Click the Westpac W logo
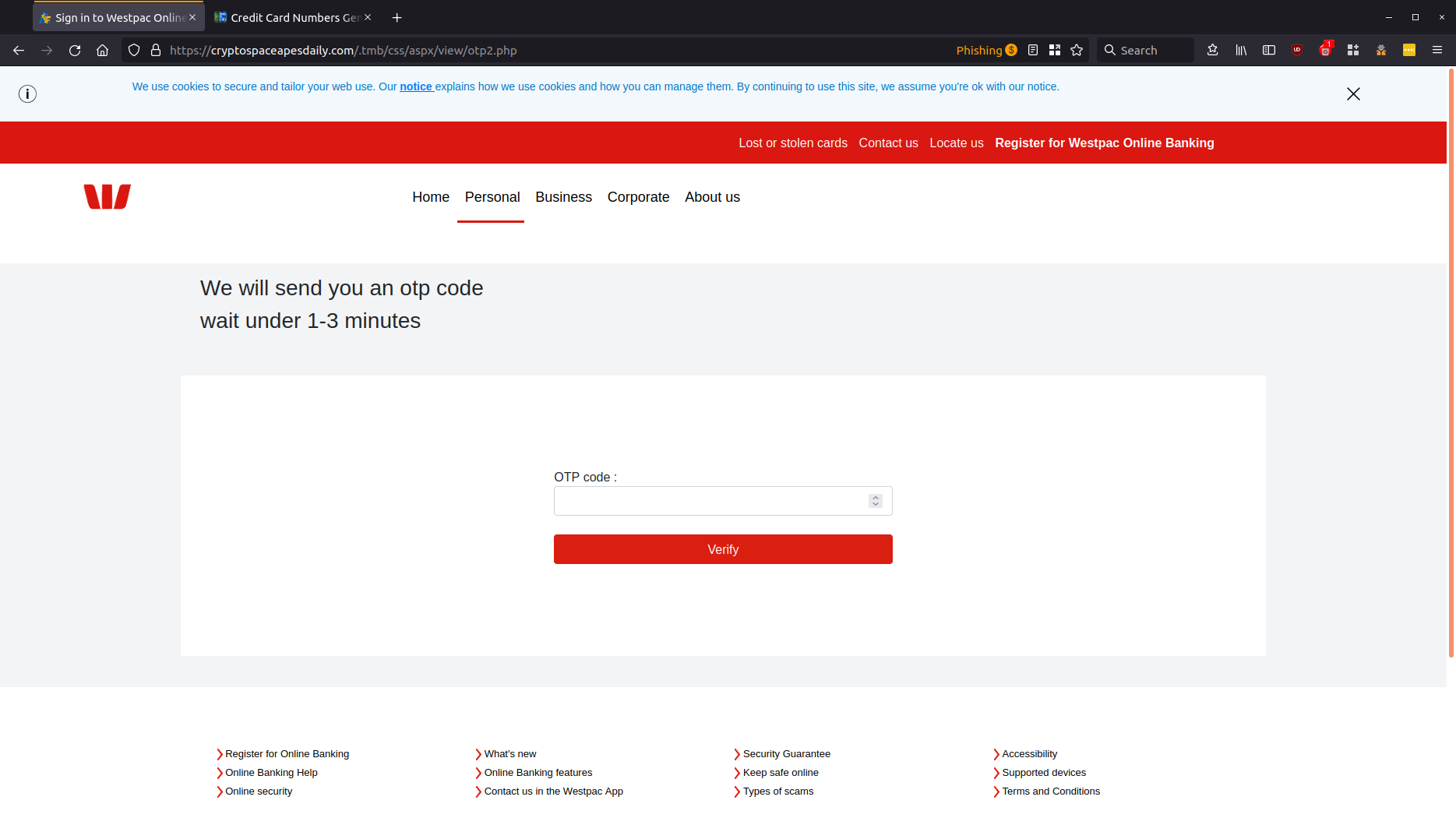The image size is (1456, 825). 108,197
